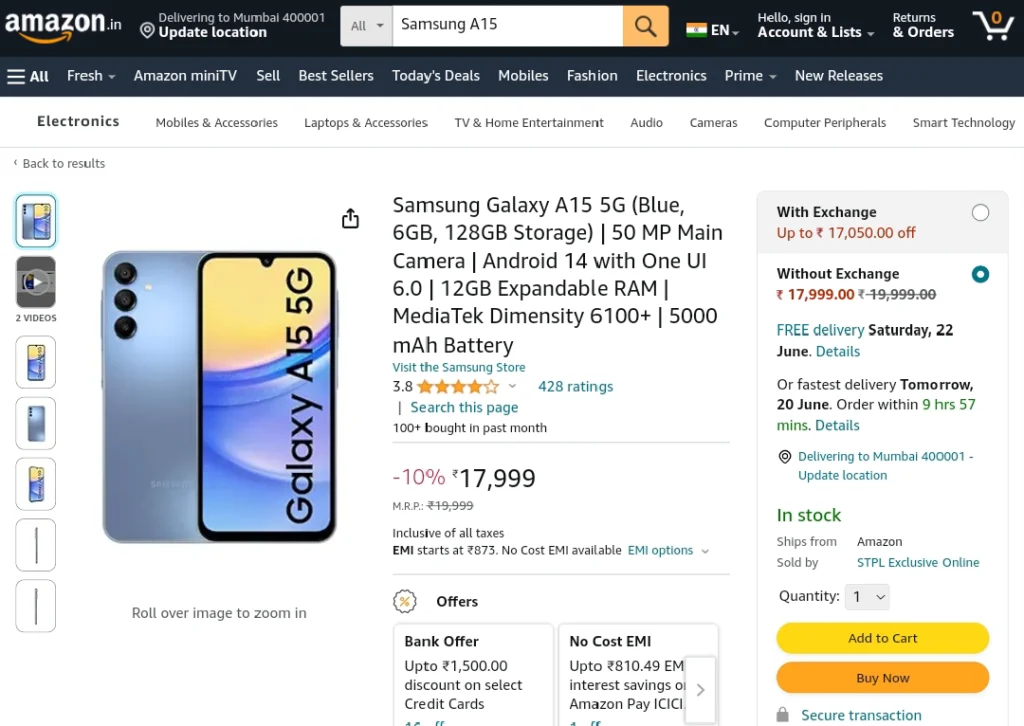
Task: Click the Amazon.in logo
Action: pos(63,26)
